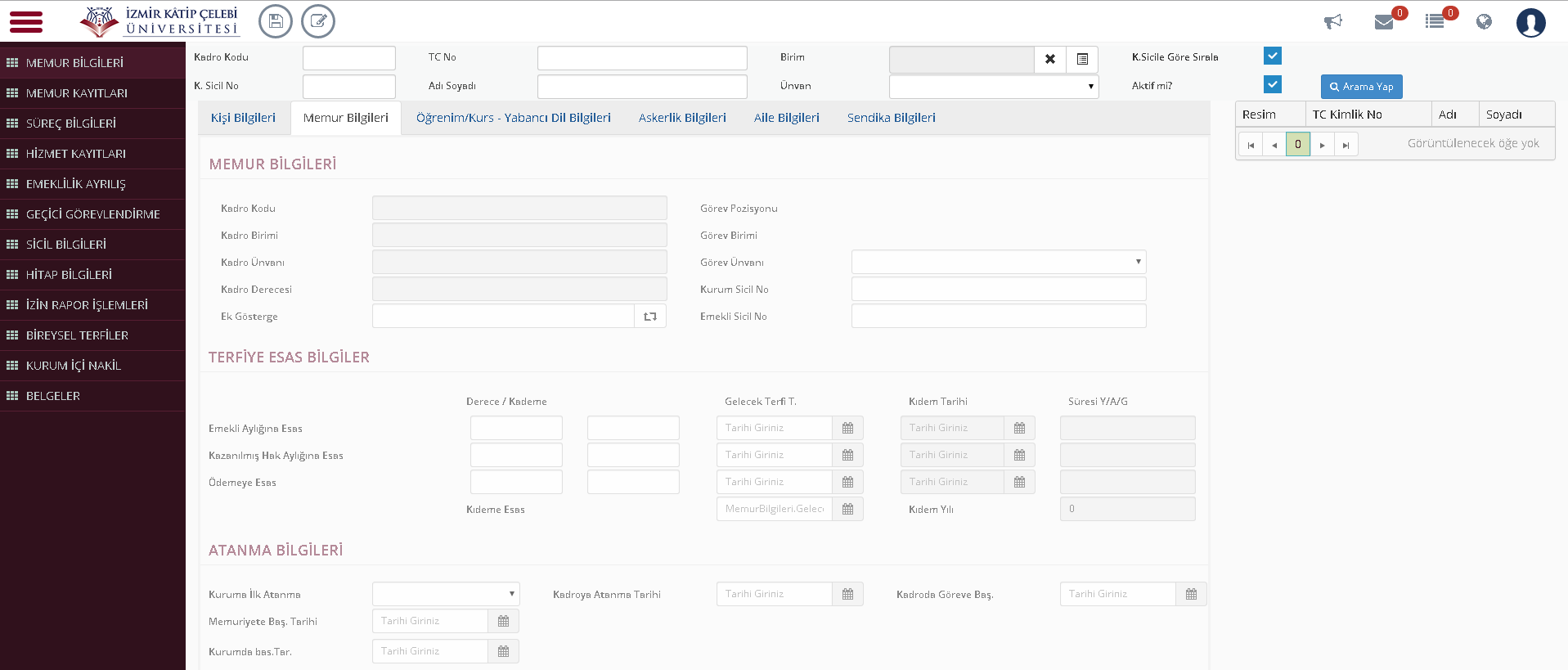
Task: Open MEMUR BİLGİLERİ in sidebar
Action: coord(92,63)
